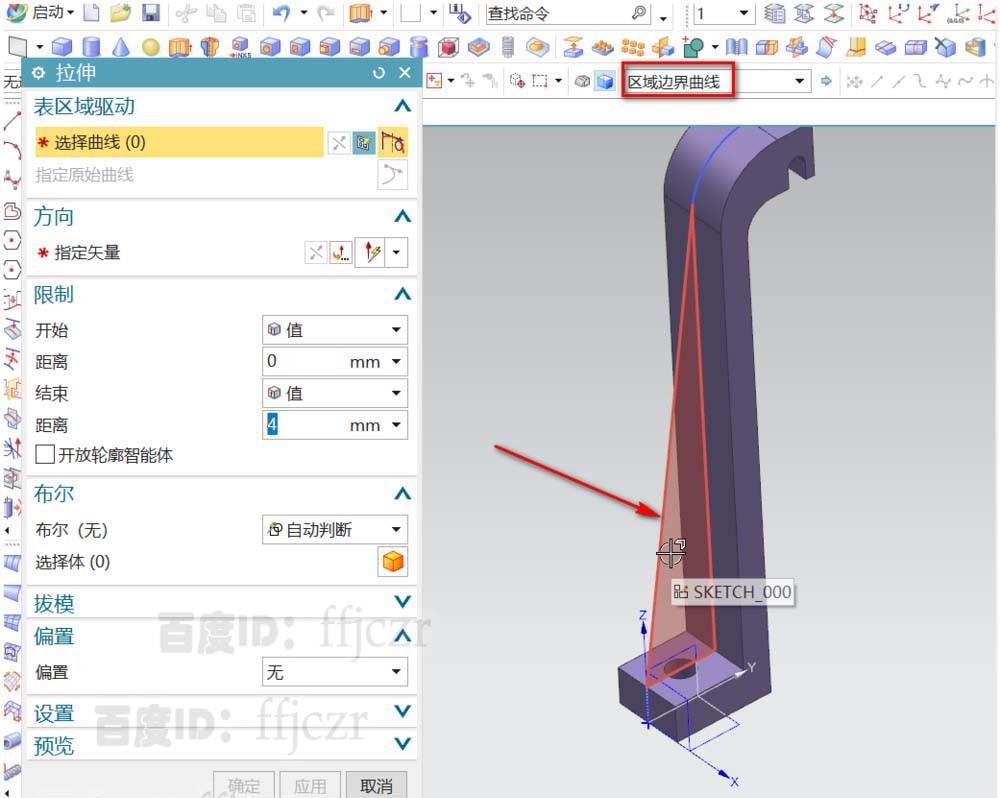Enable the 开放轮廓智能体 checkbox
This screenshot has width=1000, height=798.
click(x=45, y=453)
